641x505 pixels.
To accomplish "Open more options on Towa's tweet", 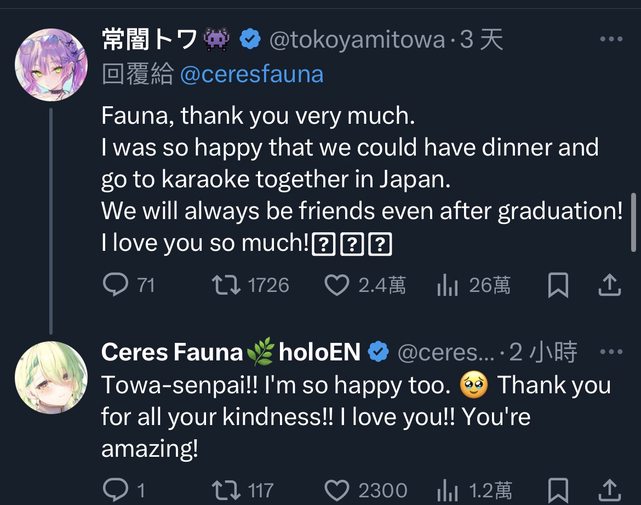I will 610,39.
